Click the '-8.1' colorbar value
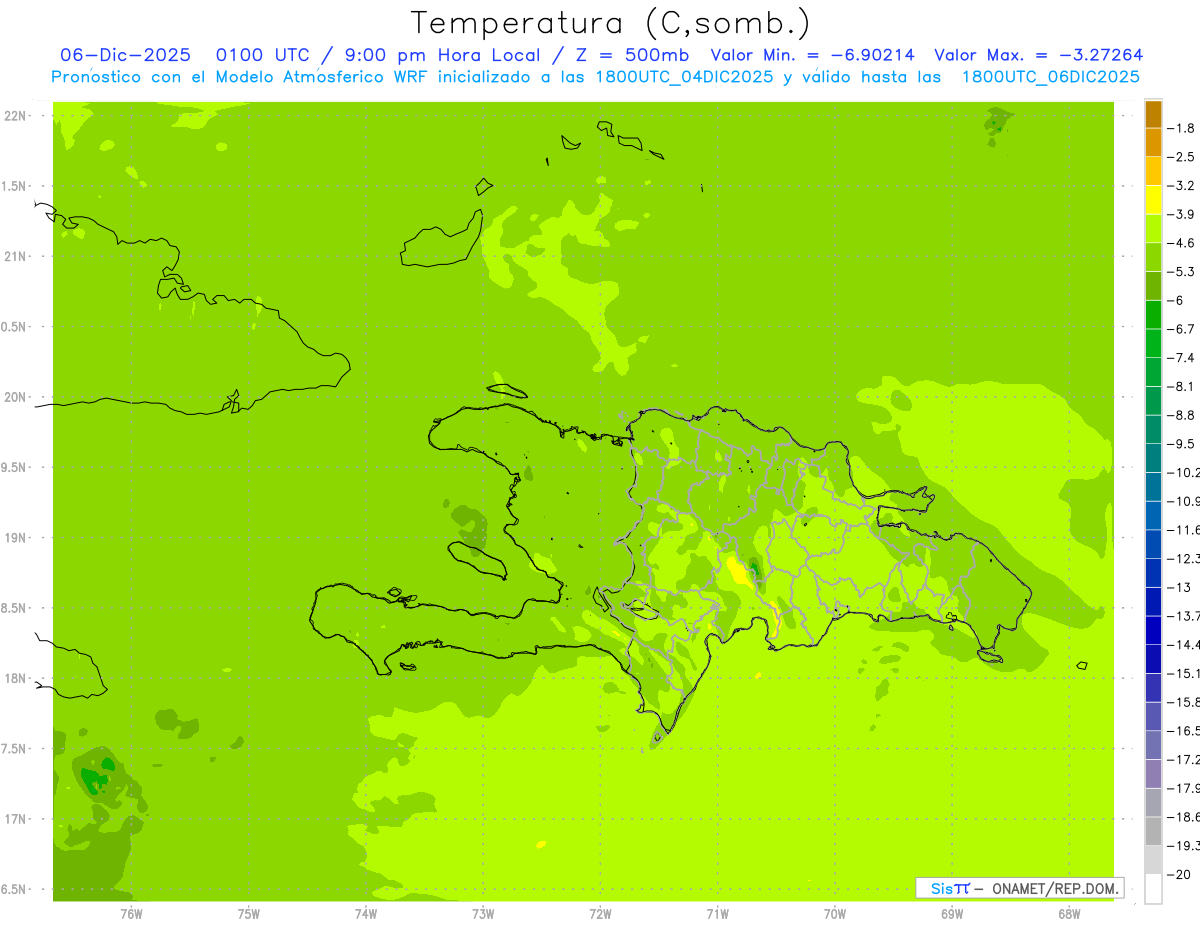The width and height of the screenshot is (1200, 927). pos(1182,387)
